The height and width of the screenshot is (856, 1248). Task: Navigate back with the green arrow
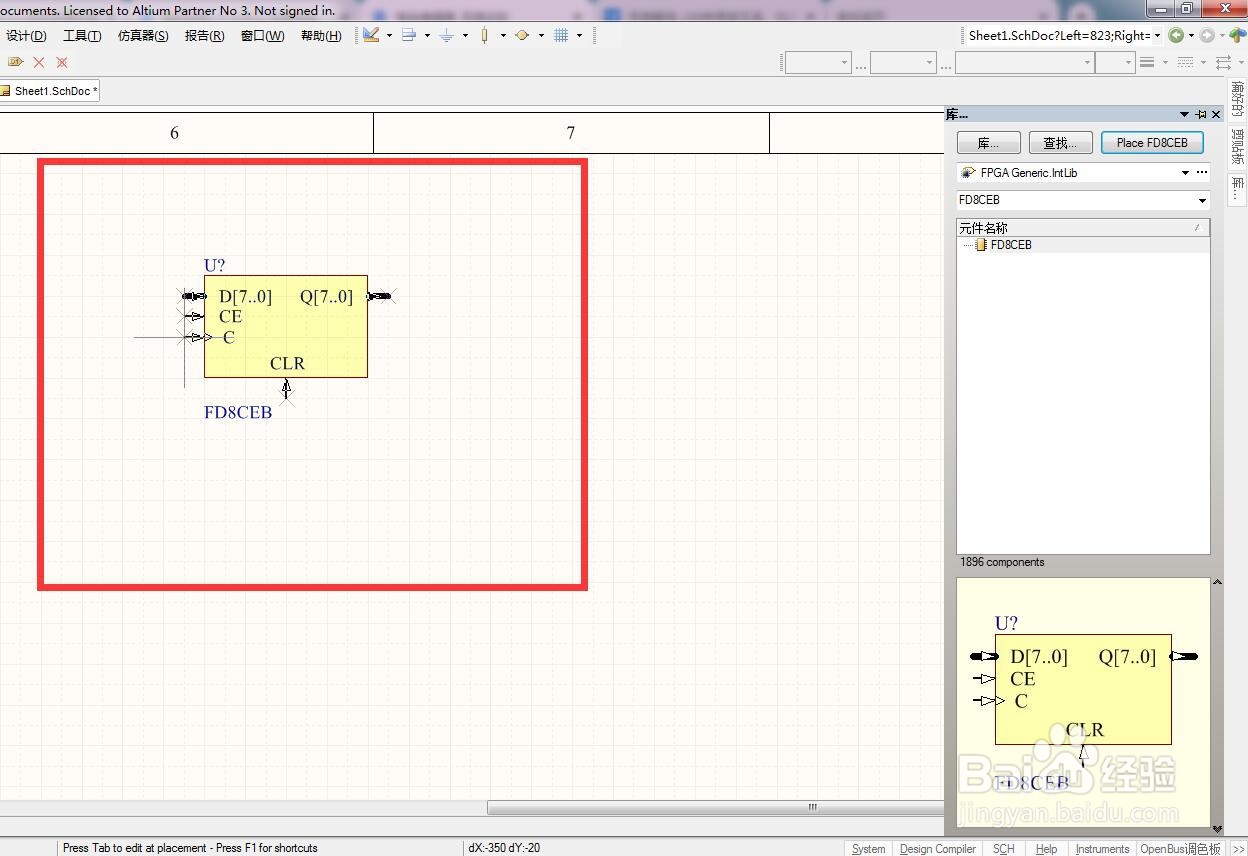[1176, 35]
